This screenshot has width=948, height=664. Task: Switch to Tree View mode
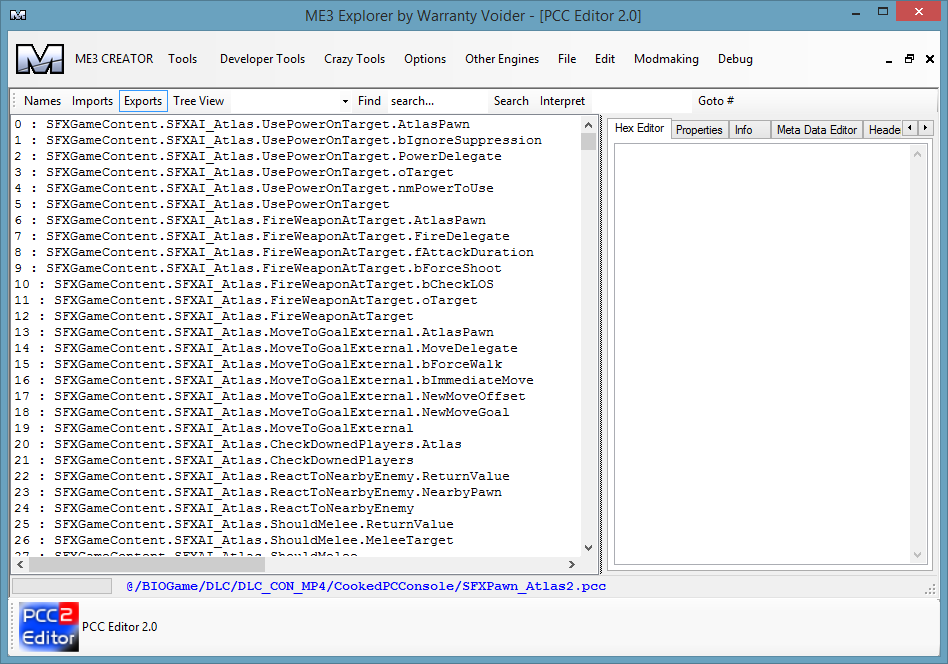click(x=198, y=101)
